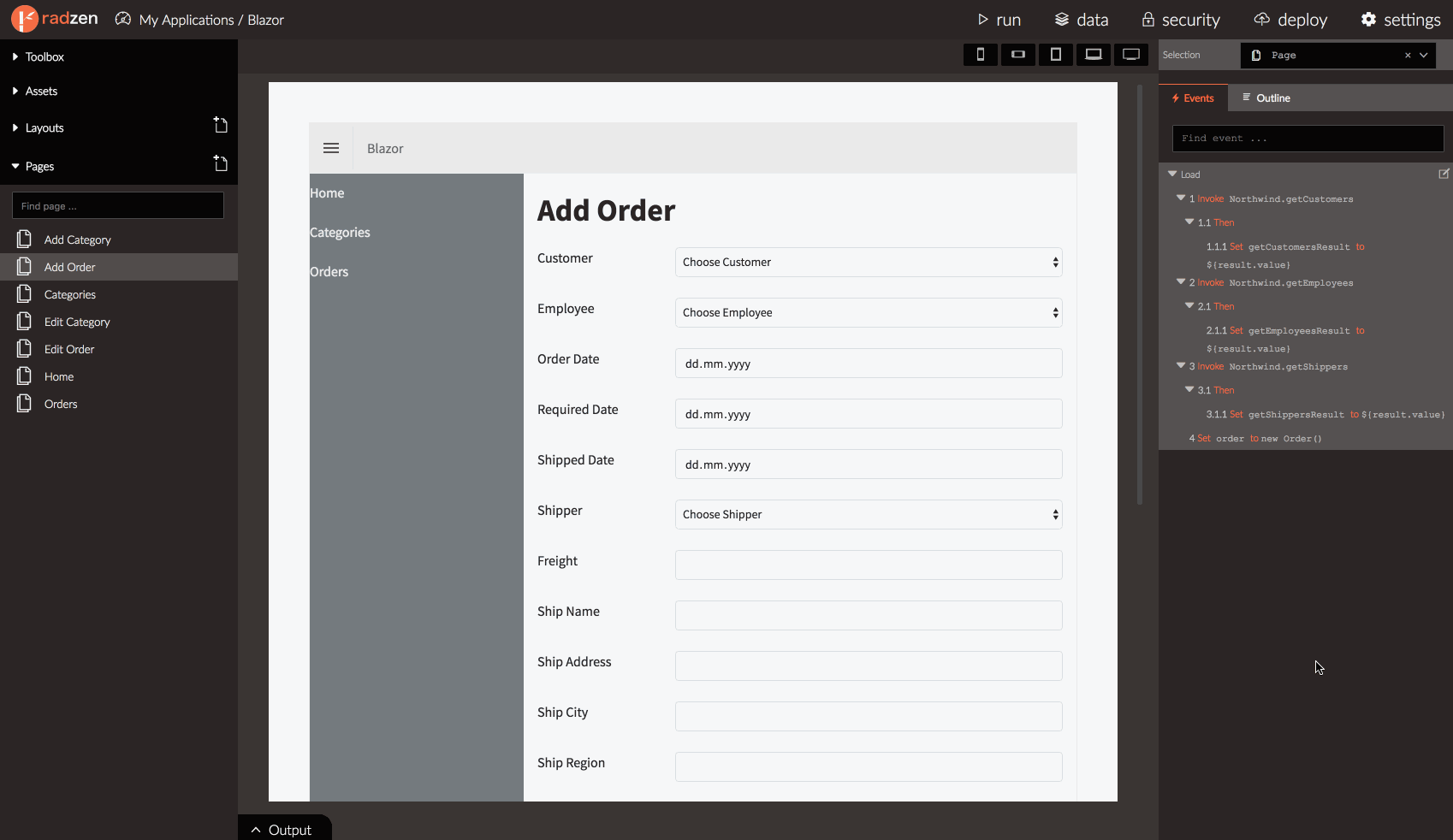Add a new layout with Layouts icon
The width and height of the screenshot is (1453, 840).
pos(221,125)
